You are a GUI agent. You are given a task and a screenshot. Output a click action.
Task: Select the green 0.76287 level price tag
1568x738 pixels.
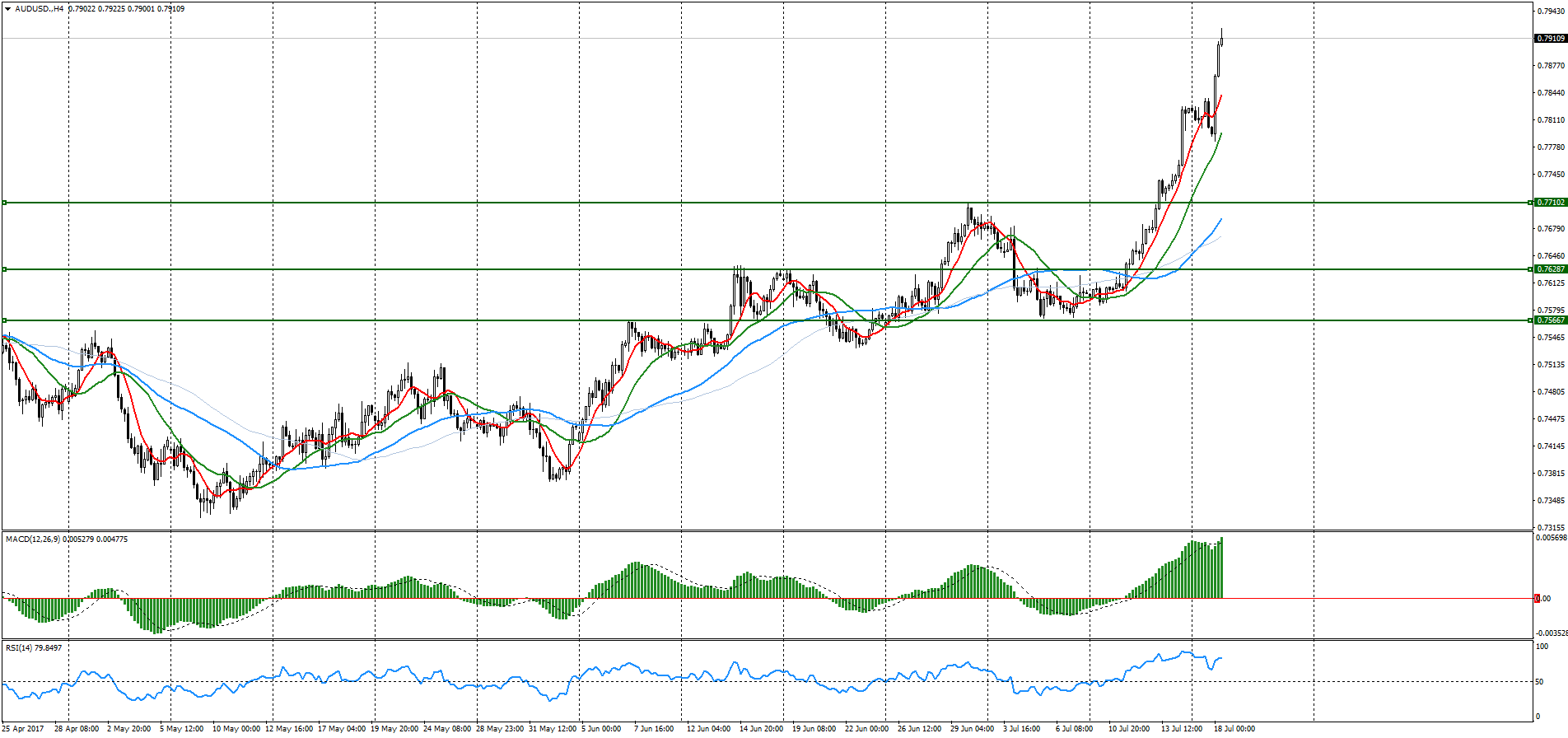coord(1551,269)
